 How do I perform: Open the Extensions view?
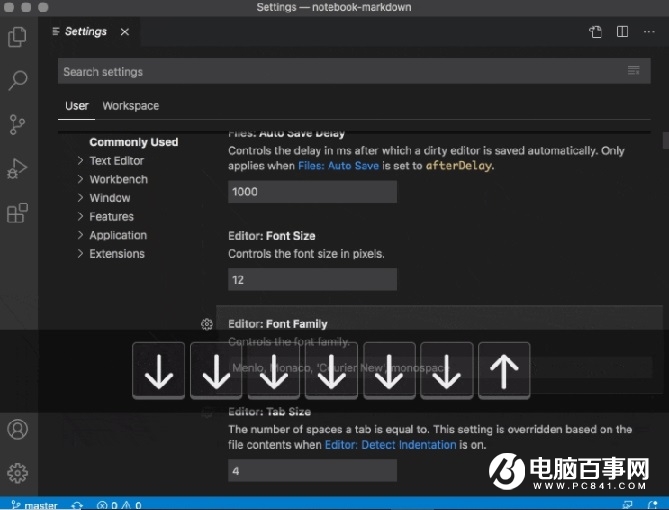click(x=17, y=213)
